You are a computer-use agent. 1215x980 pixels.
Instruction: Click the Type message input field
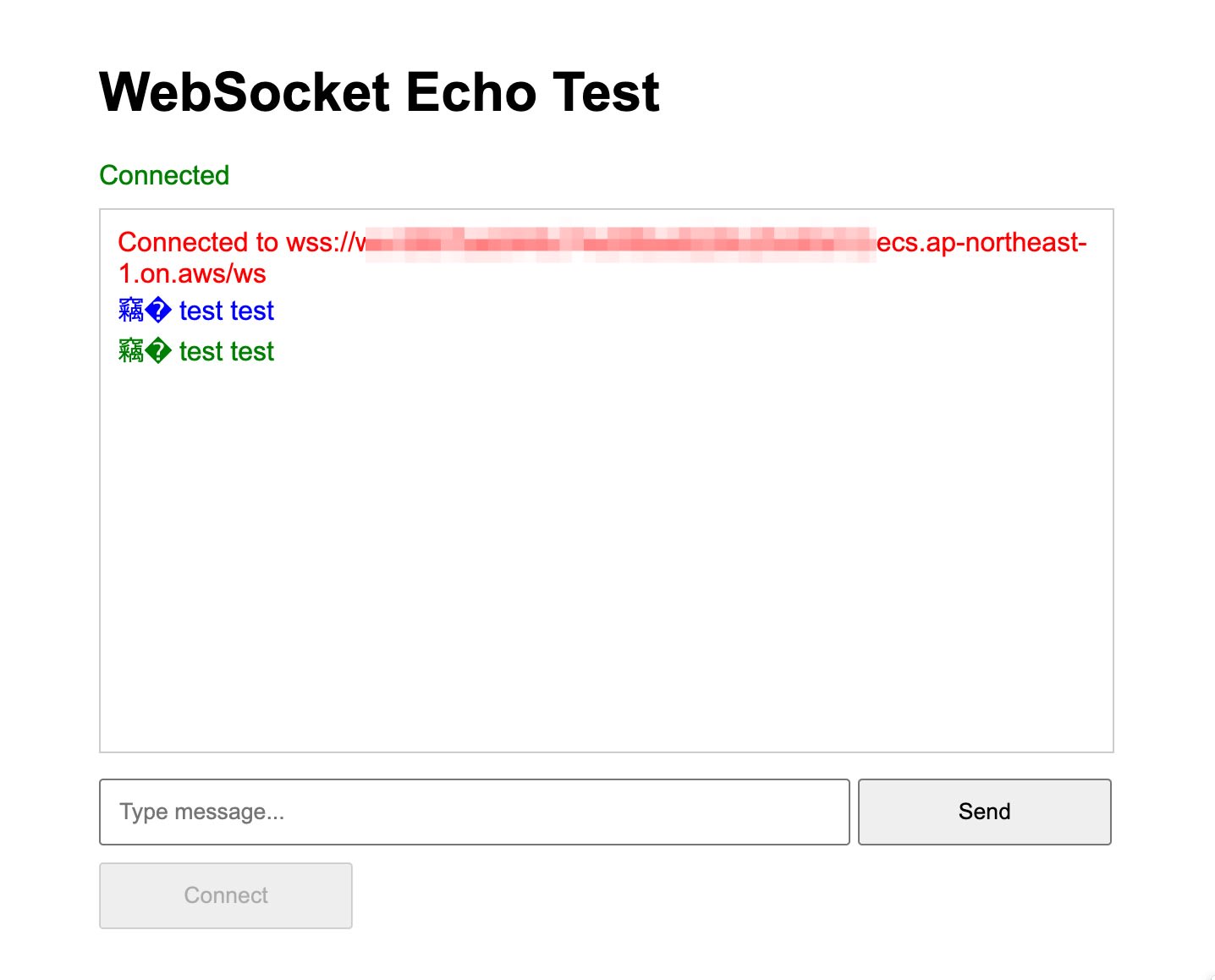pos(474,812)
